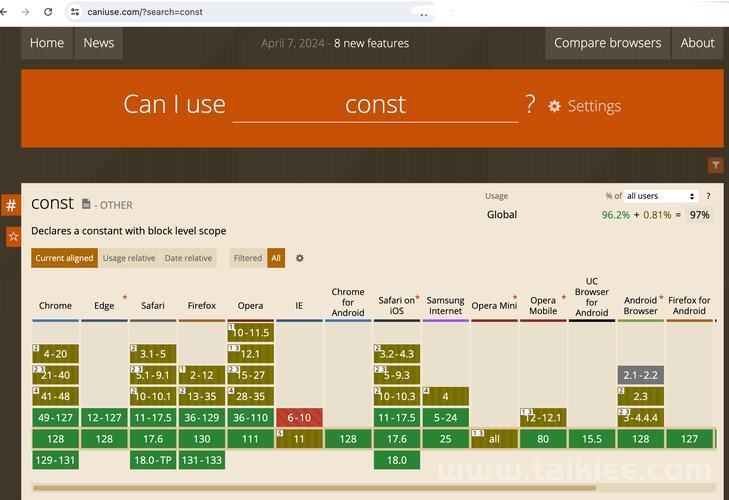Open Compare browsers page
Image resolution: width=729 pixels, height=500 pixels.
pos(607,43)
